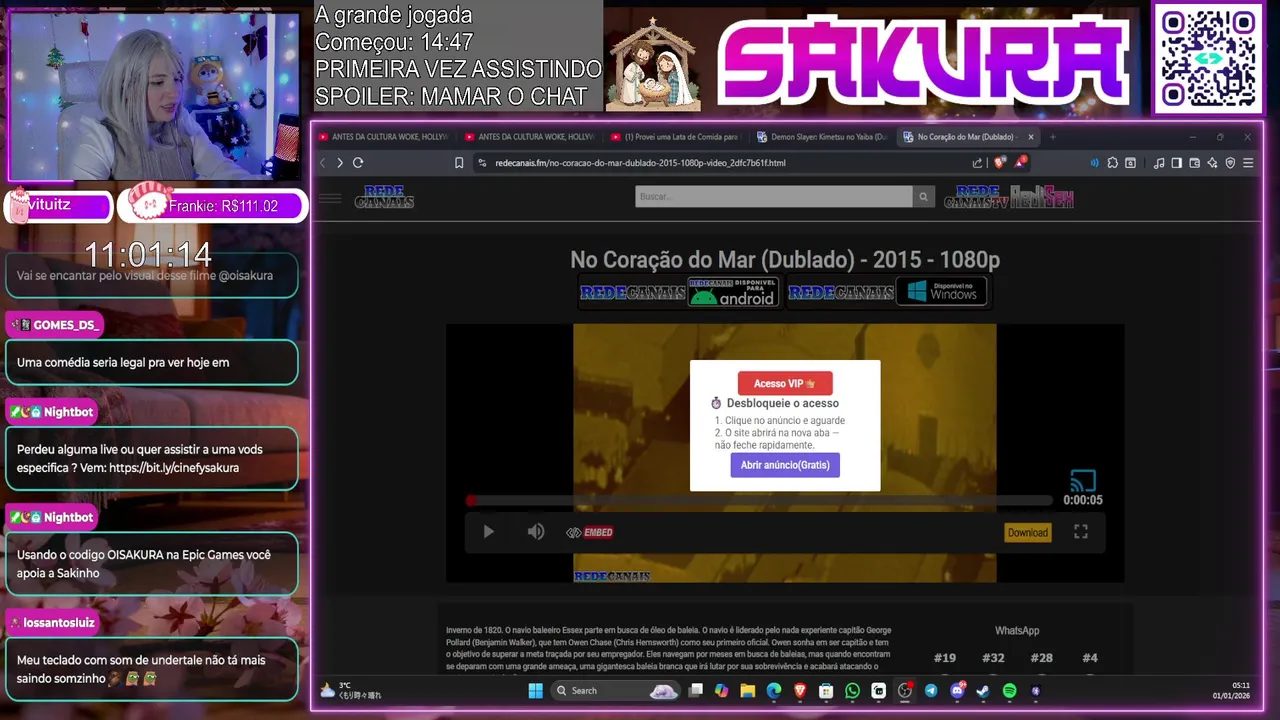
Task: Open Brave Rewards triangle icon
Action: 1020,162
